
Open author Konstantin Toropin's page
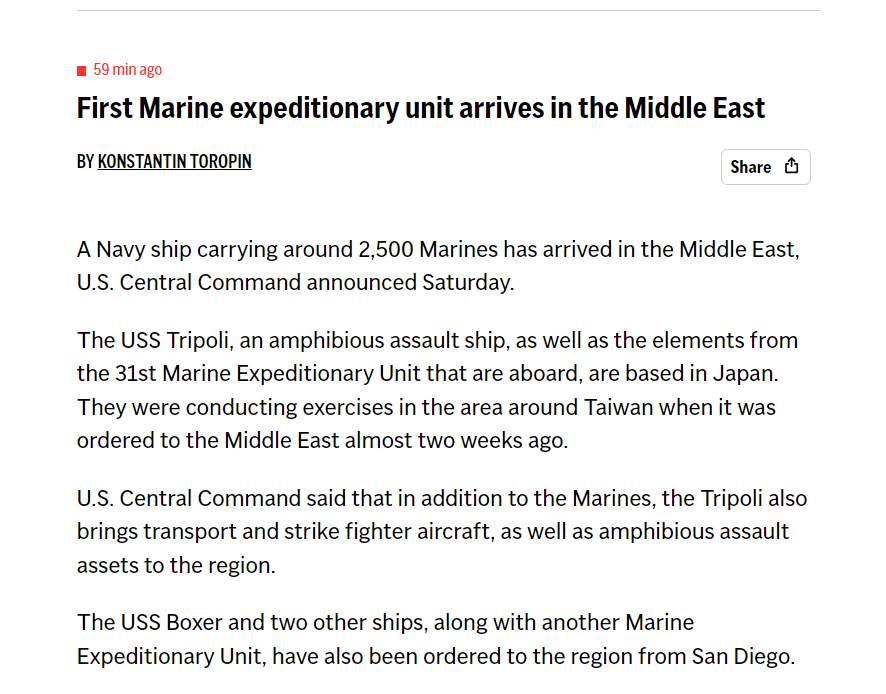click(x=174, y=162)
